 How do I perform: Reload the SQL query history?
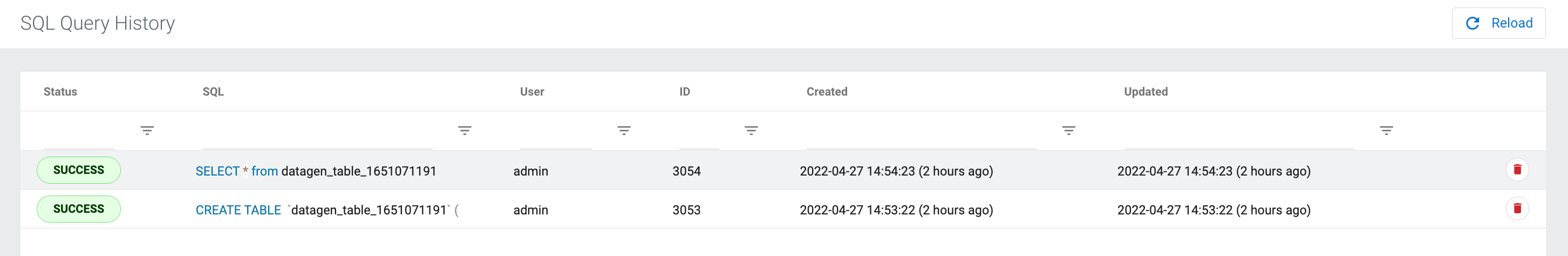coord(1498,23)
